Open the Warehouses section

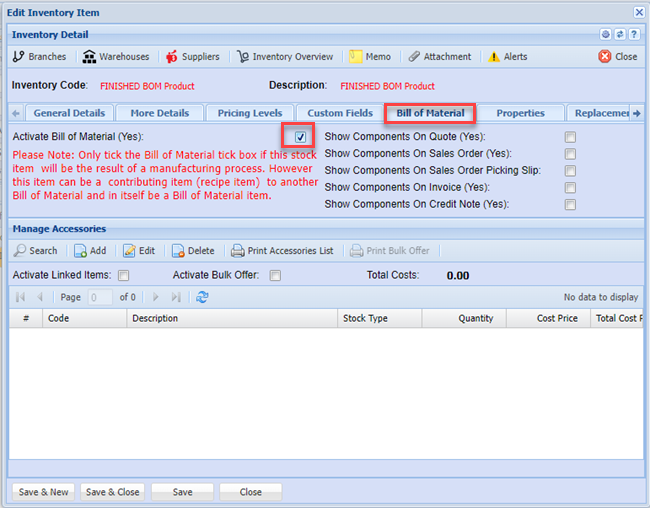click(116, 57)
